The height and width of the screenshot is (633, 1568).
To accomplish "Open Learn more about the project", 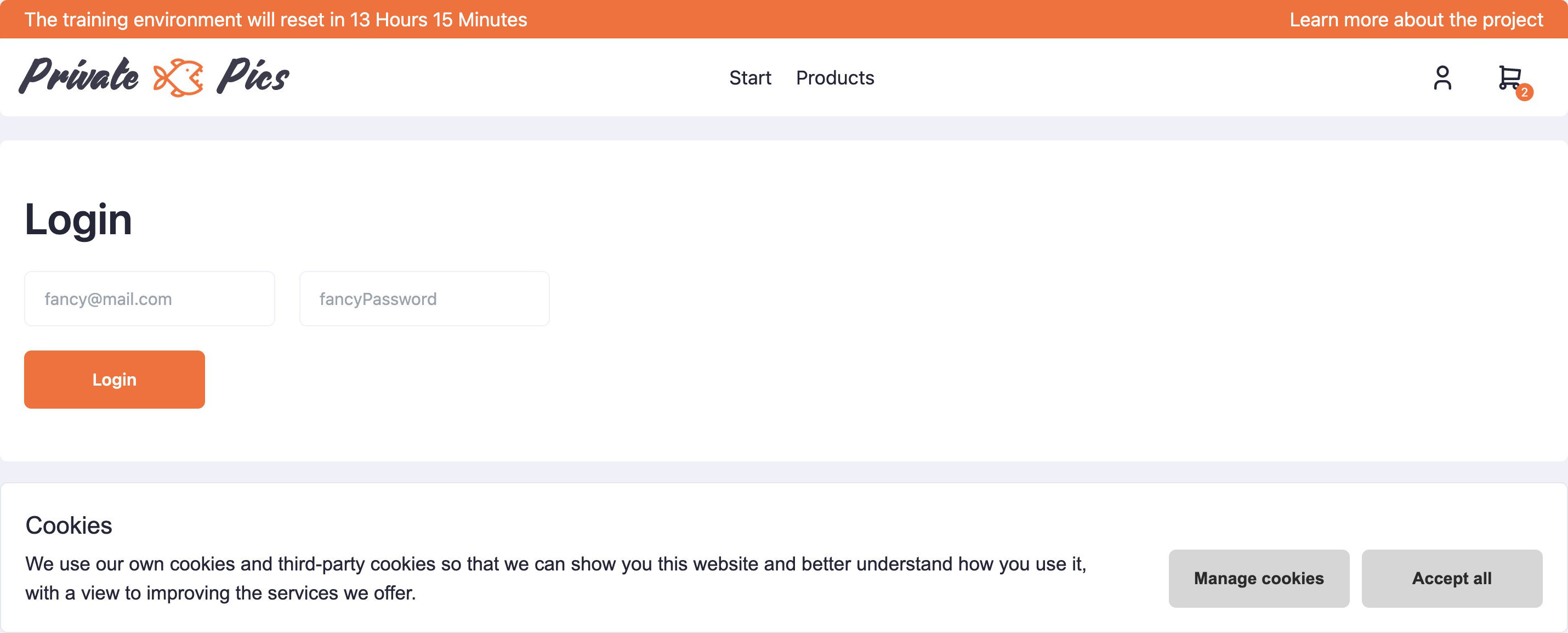I will coord(1418,19).
